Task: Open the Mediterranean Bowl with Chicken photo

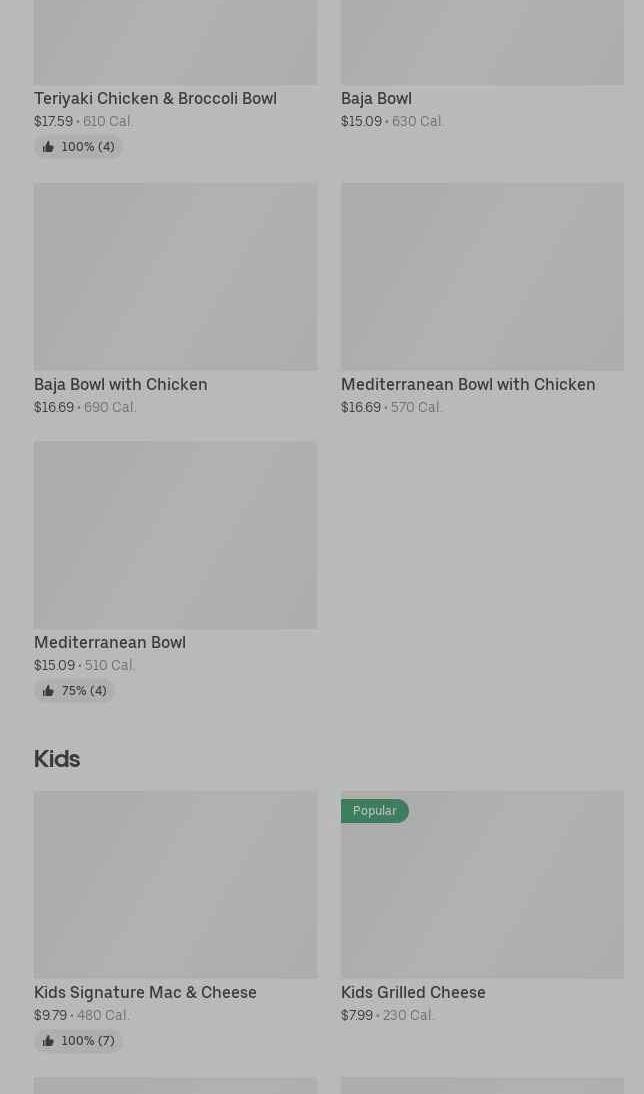Action: coord(482,276)
